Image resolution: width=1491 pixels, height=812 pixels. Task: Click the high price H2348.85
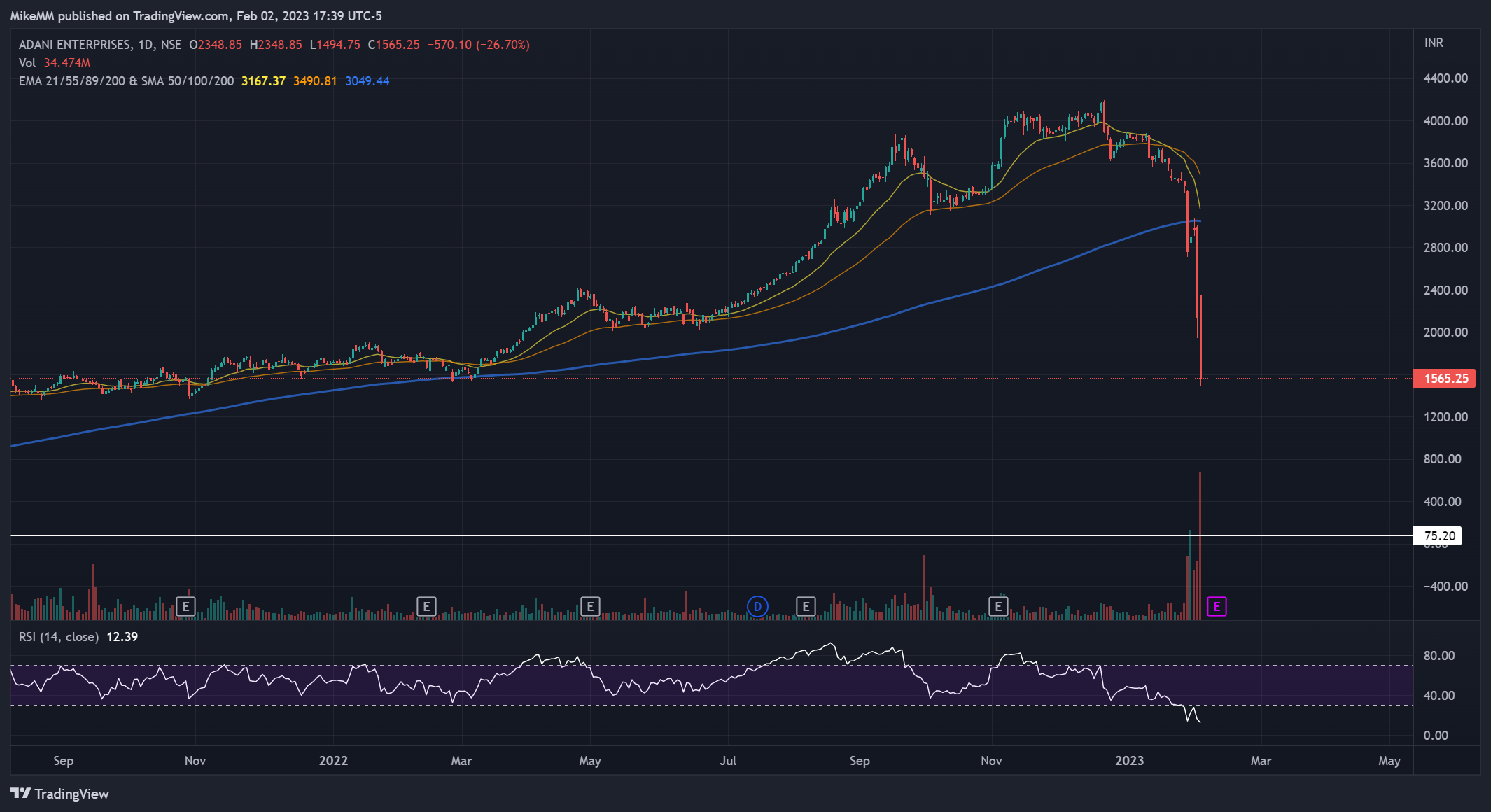(x=276, y=45)
